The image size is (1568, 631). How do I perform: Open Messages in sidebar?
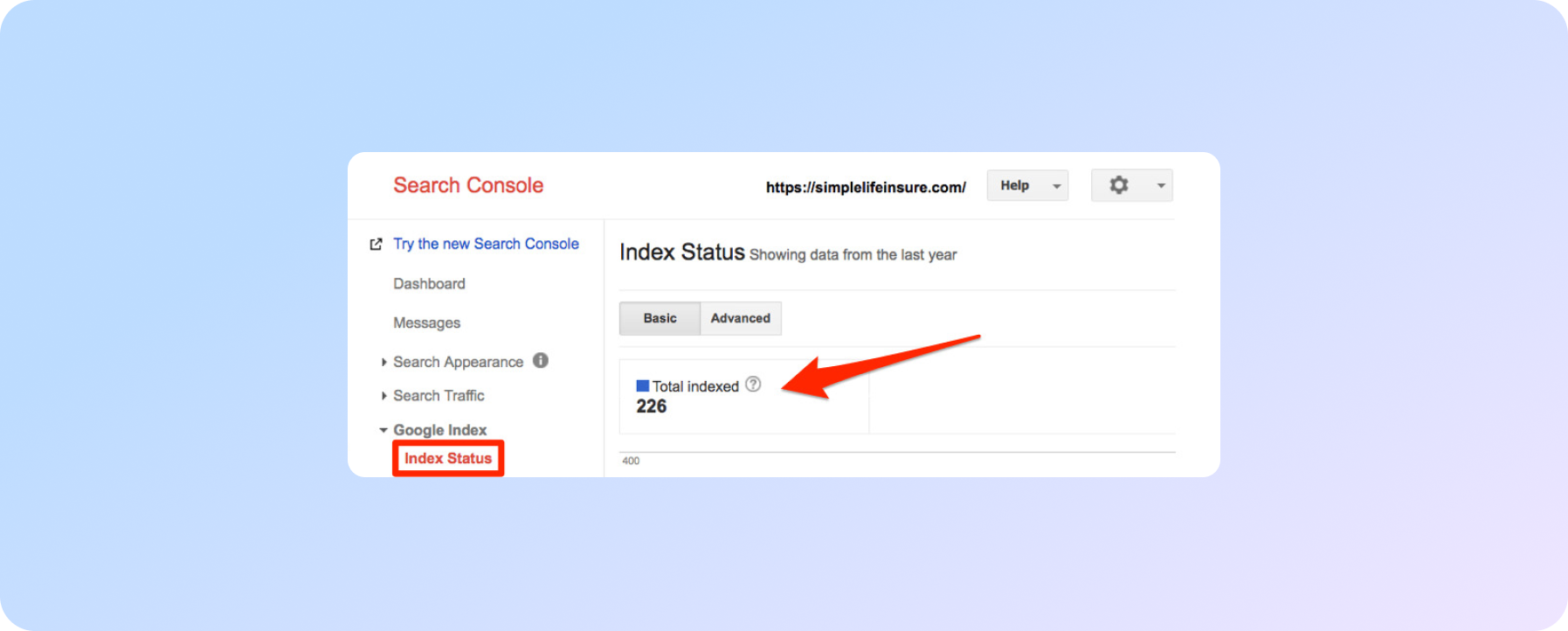click(x=426, y=323)
